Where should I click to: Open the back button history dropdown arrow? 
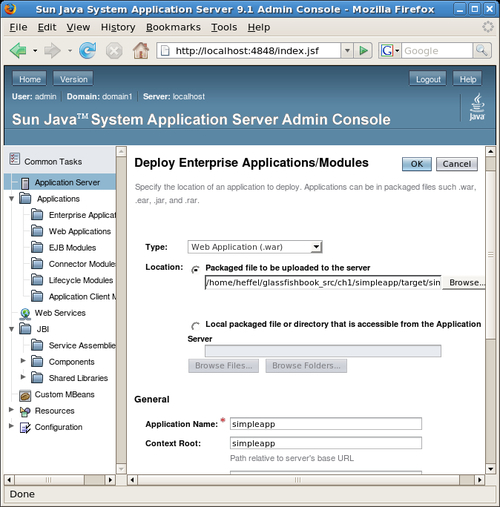(x=35, y=51)
